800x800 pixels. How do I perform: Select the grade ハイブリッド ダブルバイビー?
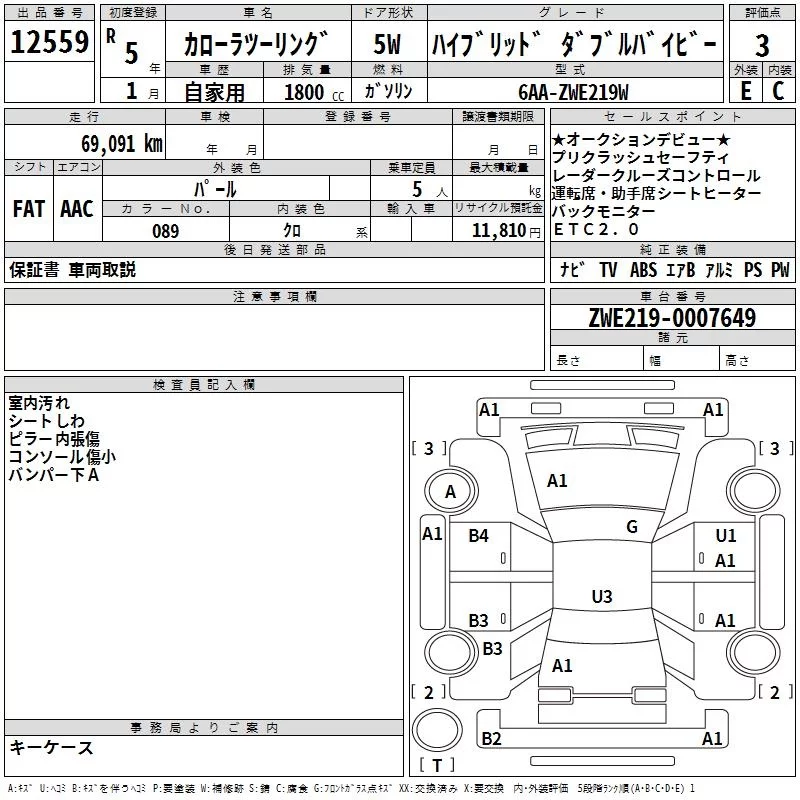tap(574, 45)
